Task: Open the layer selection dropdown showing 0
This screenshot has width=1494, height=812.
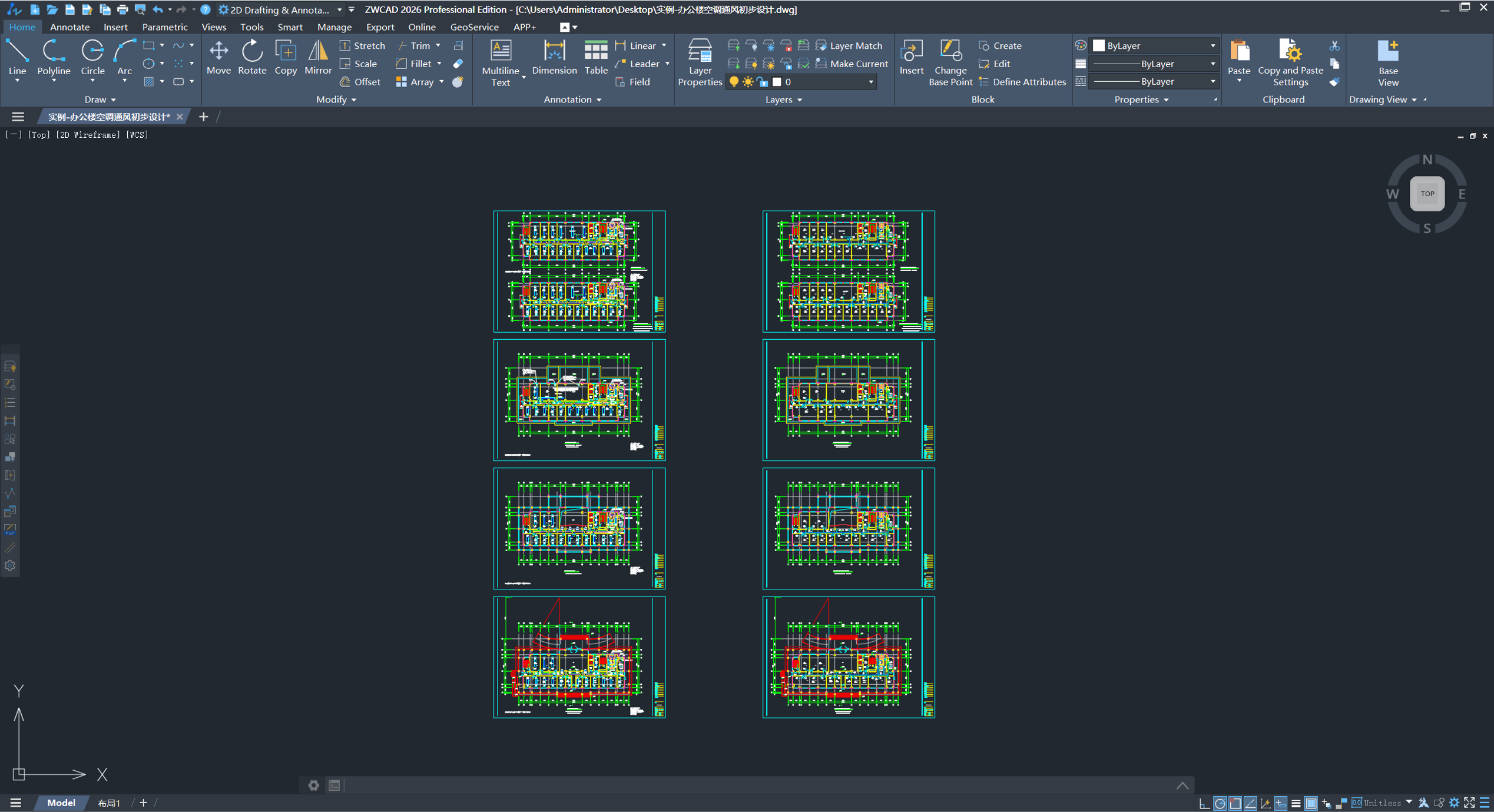Action: pyautogui.click(x=870, y=82)
